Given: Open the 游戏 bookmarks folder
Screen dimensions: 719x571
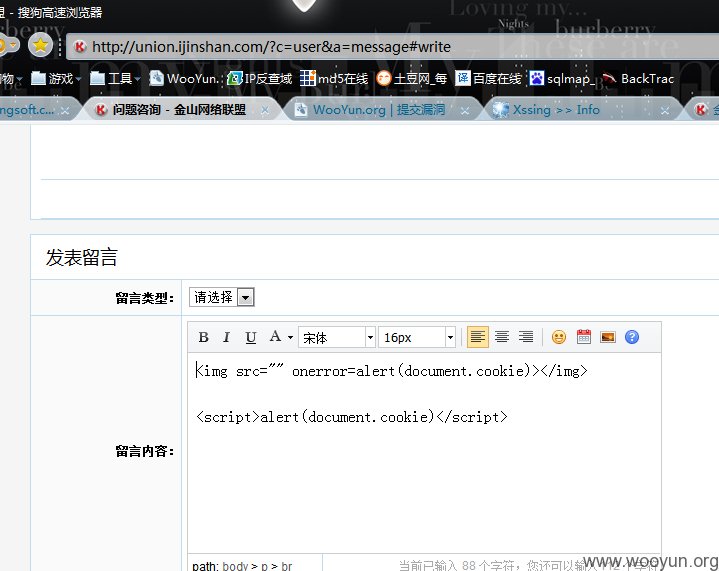Looking at the screenshot, I should pyautogui.click(x=55, y=79).
